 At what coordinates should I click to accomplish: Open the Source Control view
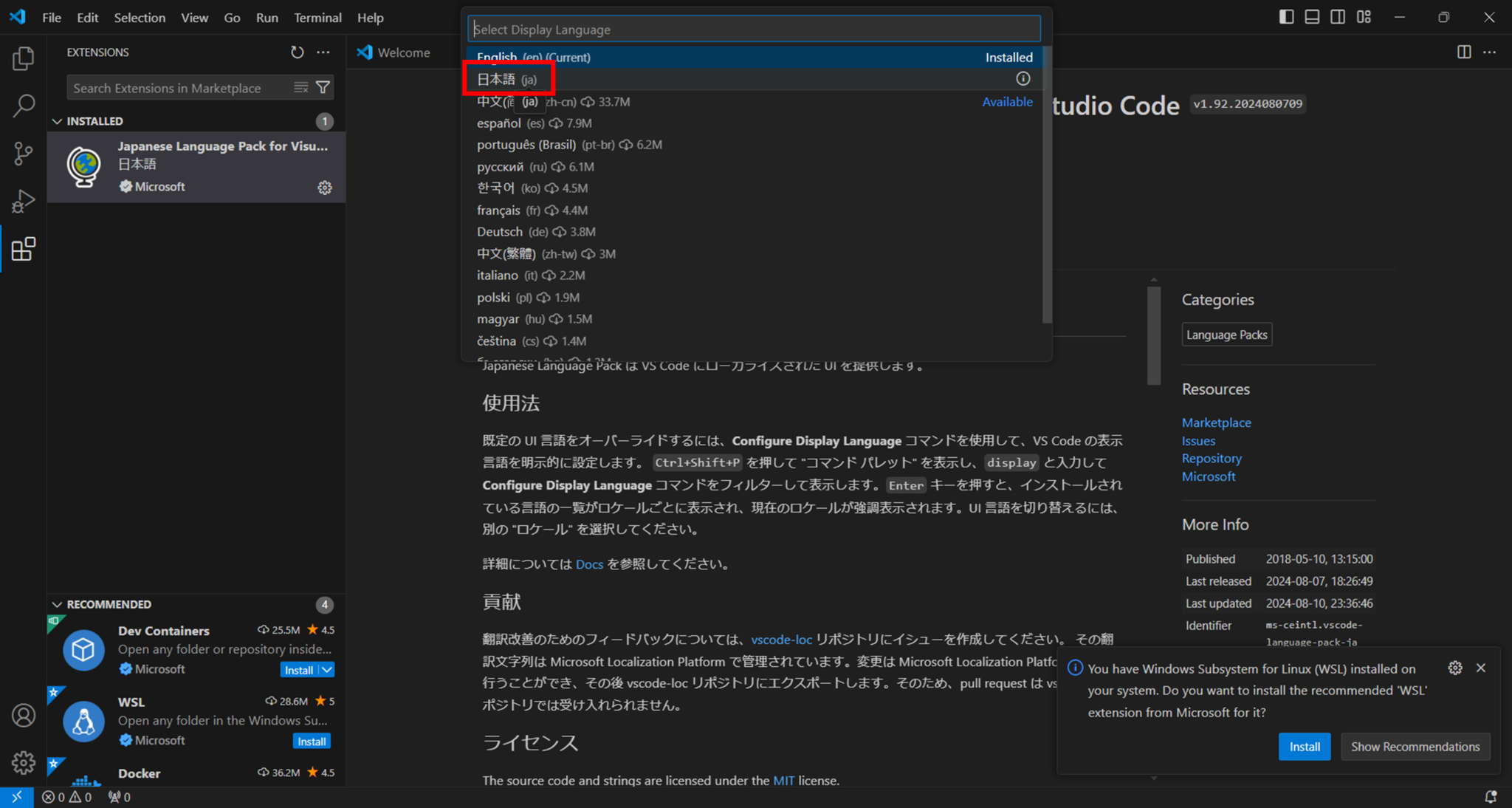click(23, 153)
